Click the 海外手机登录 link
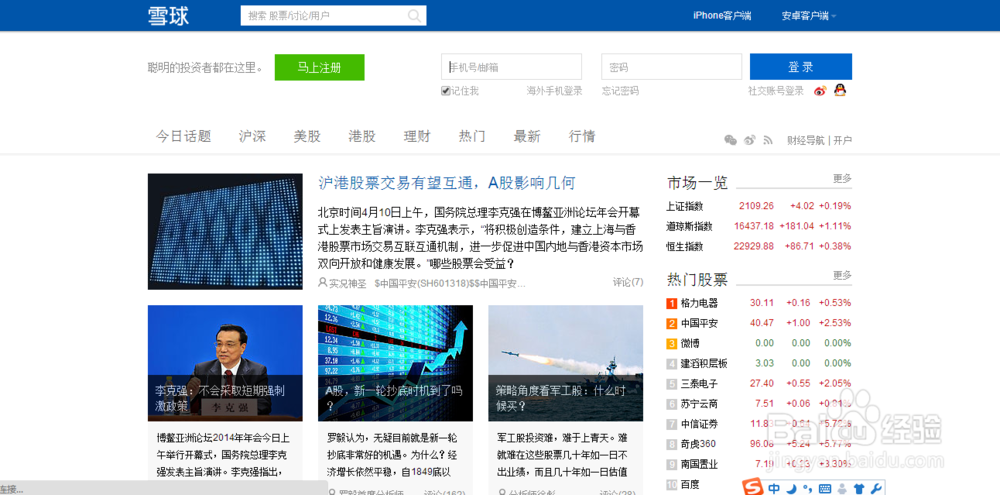This screenshot has width=1000, height=495. [x=554, y=91]
